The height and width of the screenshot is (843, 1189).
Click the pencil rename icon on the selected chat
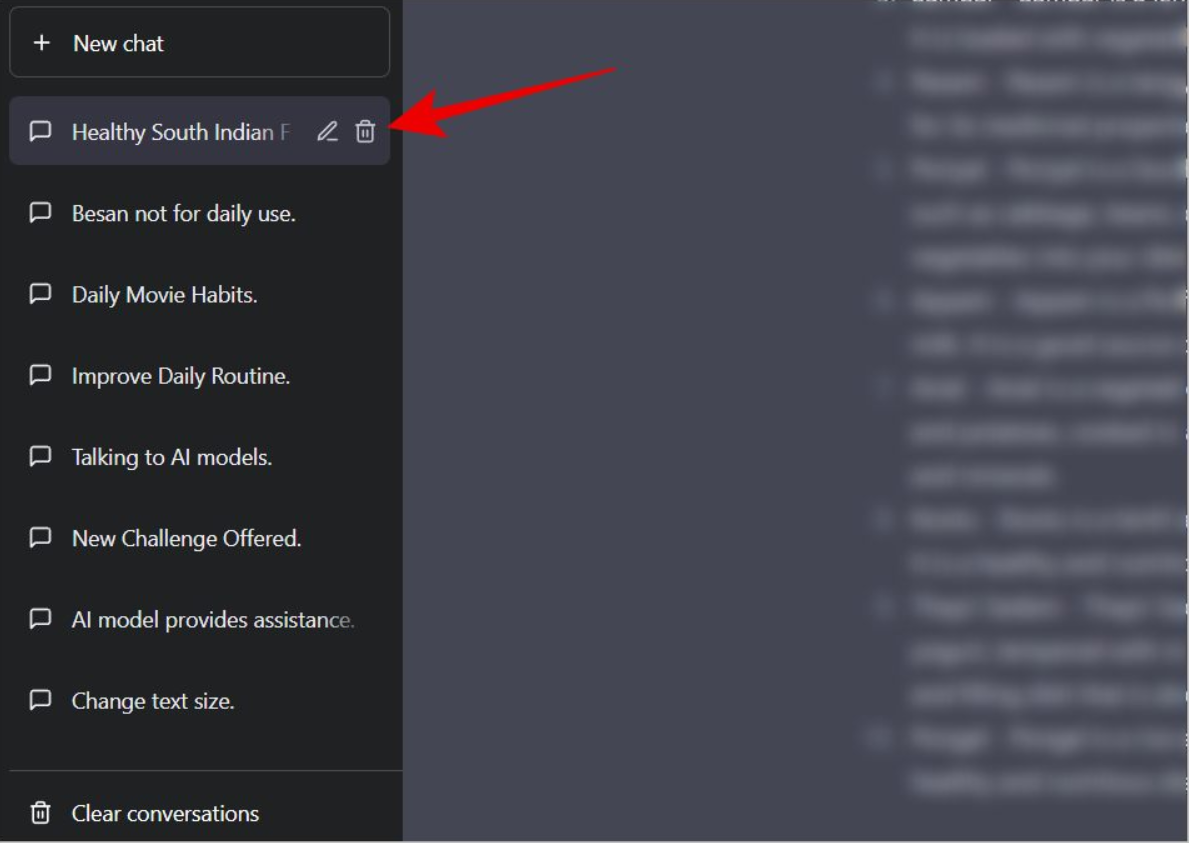coord(327,131)
